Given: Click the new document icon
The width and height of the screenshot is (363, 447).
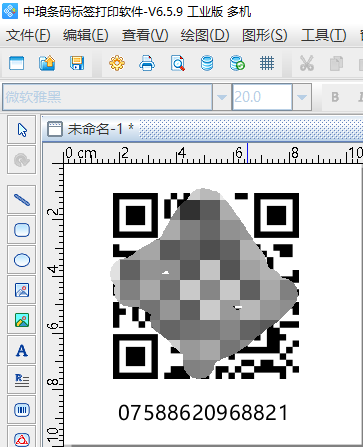Looking at the screenshot, I should point(17,63).
